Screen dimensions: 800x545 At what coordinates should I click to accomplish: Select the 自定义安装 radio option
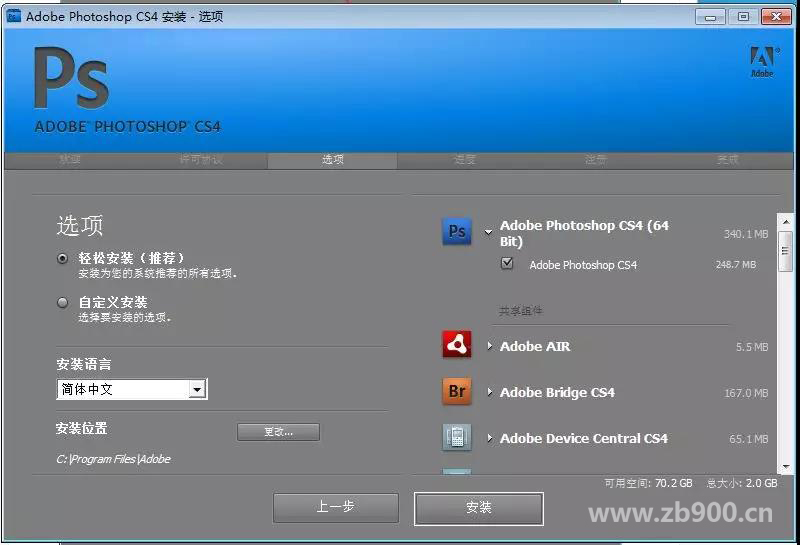[x=63, y=302]
